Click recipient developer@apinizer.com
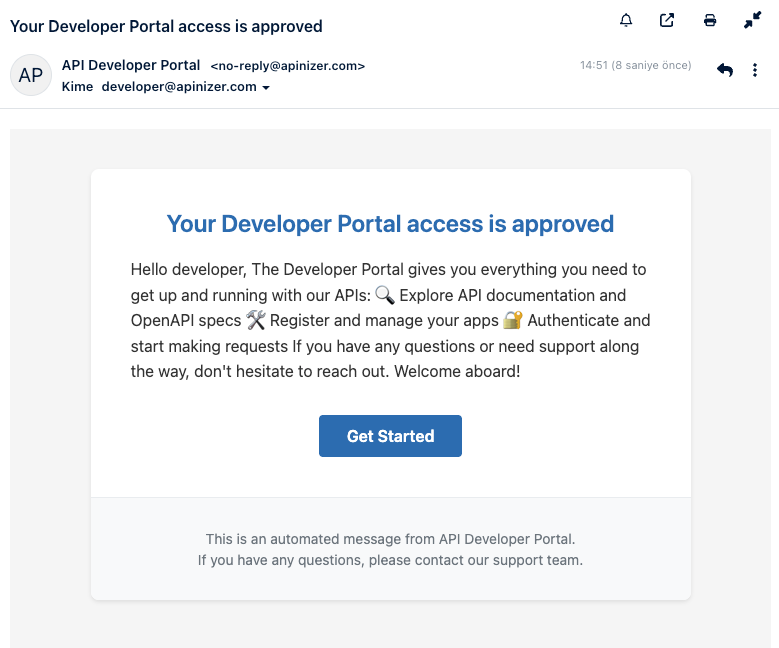The height and width of the screenshot is (648, 779). [x=179, y=87]
